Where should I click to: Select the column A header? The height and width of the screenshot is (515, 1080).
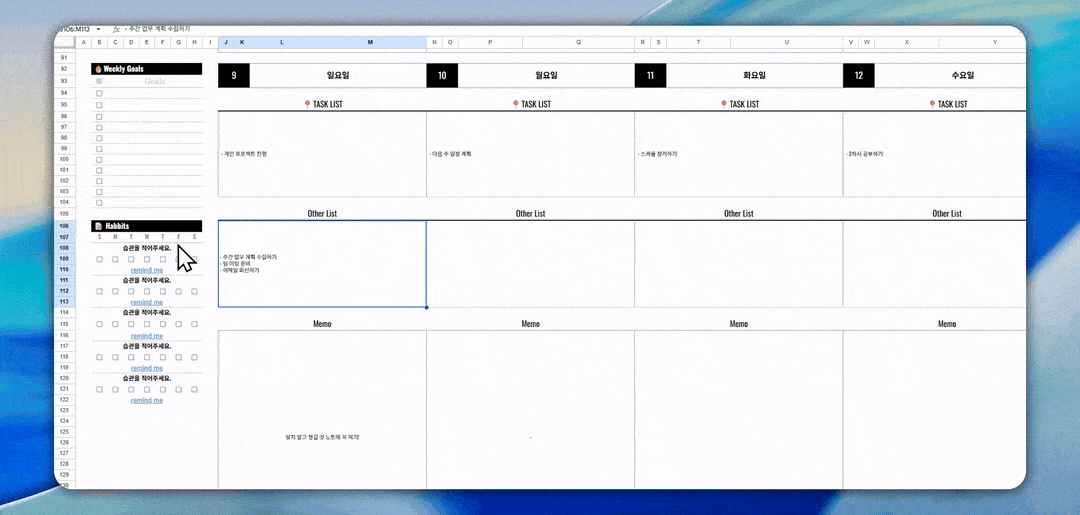pos(83,42)
